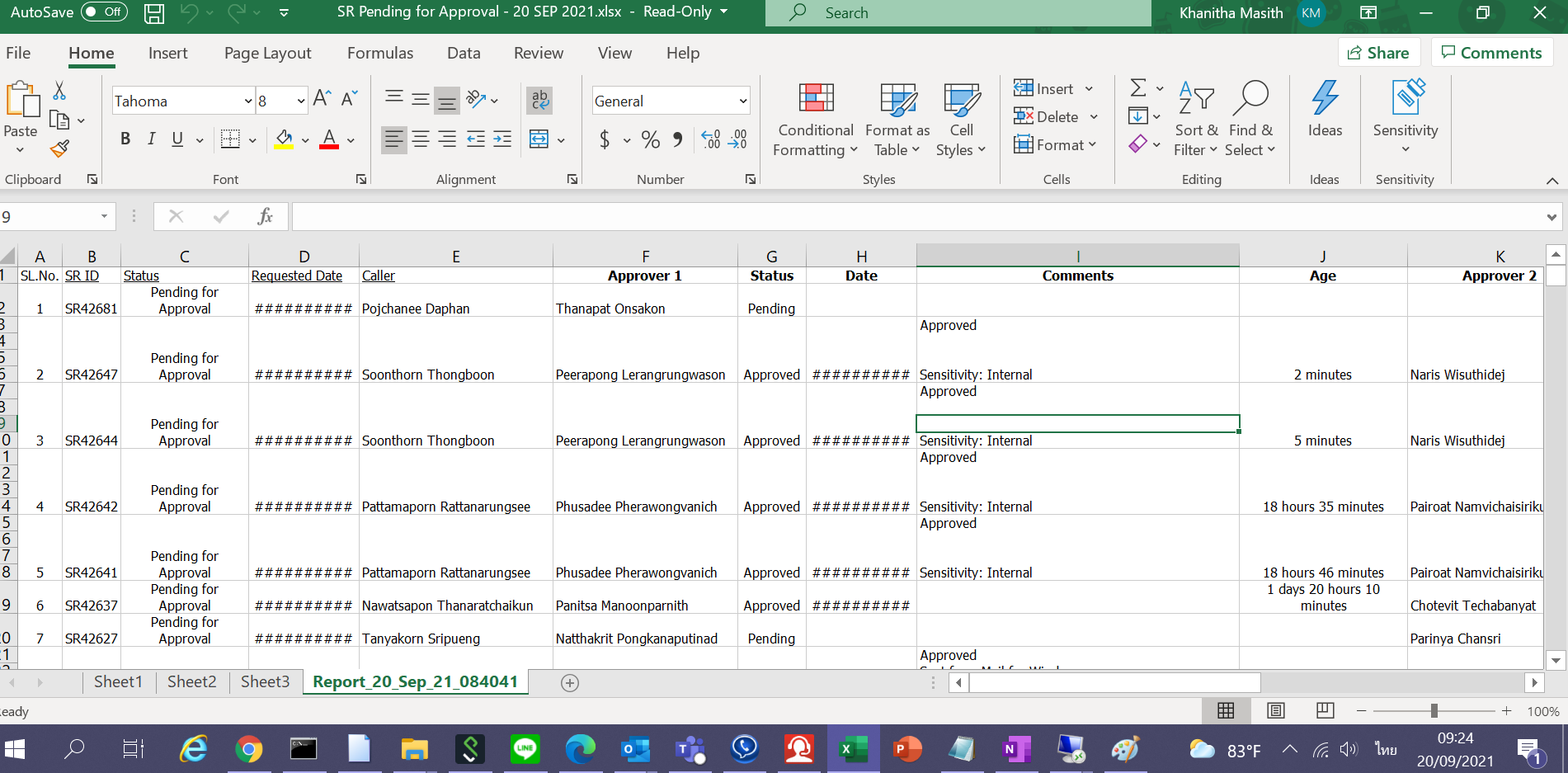Viewport: 1568px width, 773px height.
Task: Click Delete cells button
Action: 1056,116
